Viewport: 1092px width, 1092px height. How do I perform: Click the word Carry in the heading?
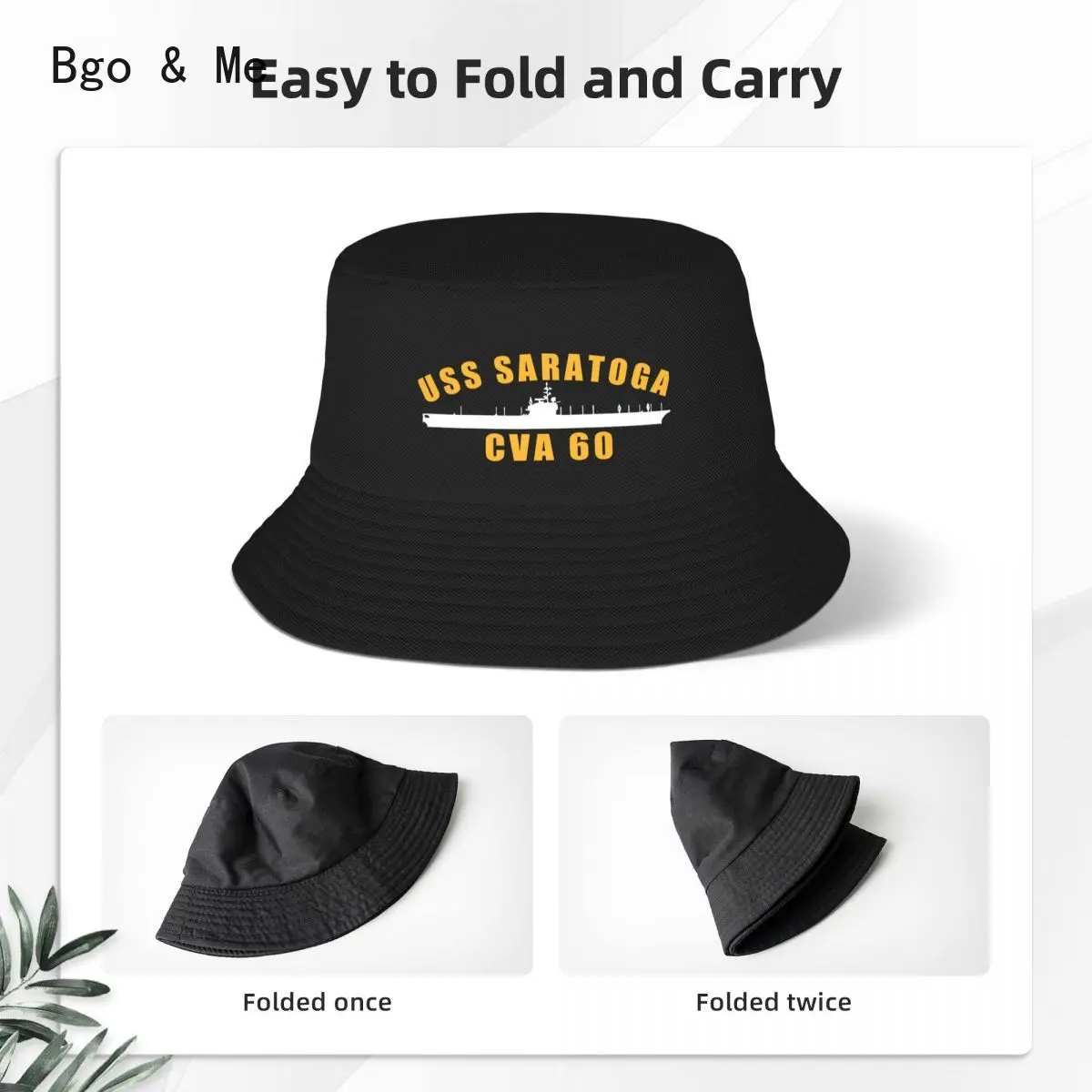771,82
